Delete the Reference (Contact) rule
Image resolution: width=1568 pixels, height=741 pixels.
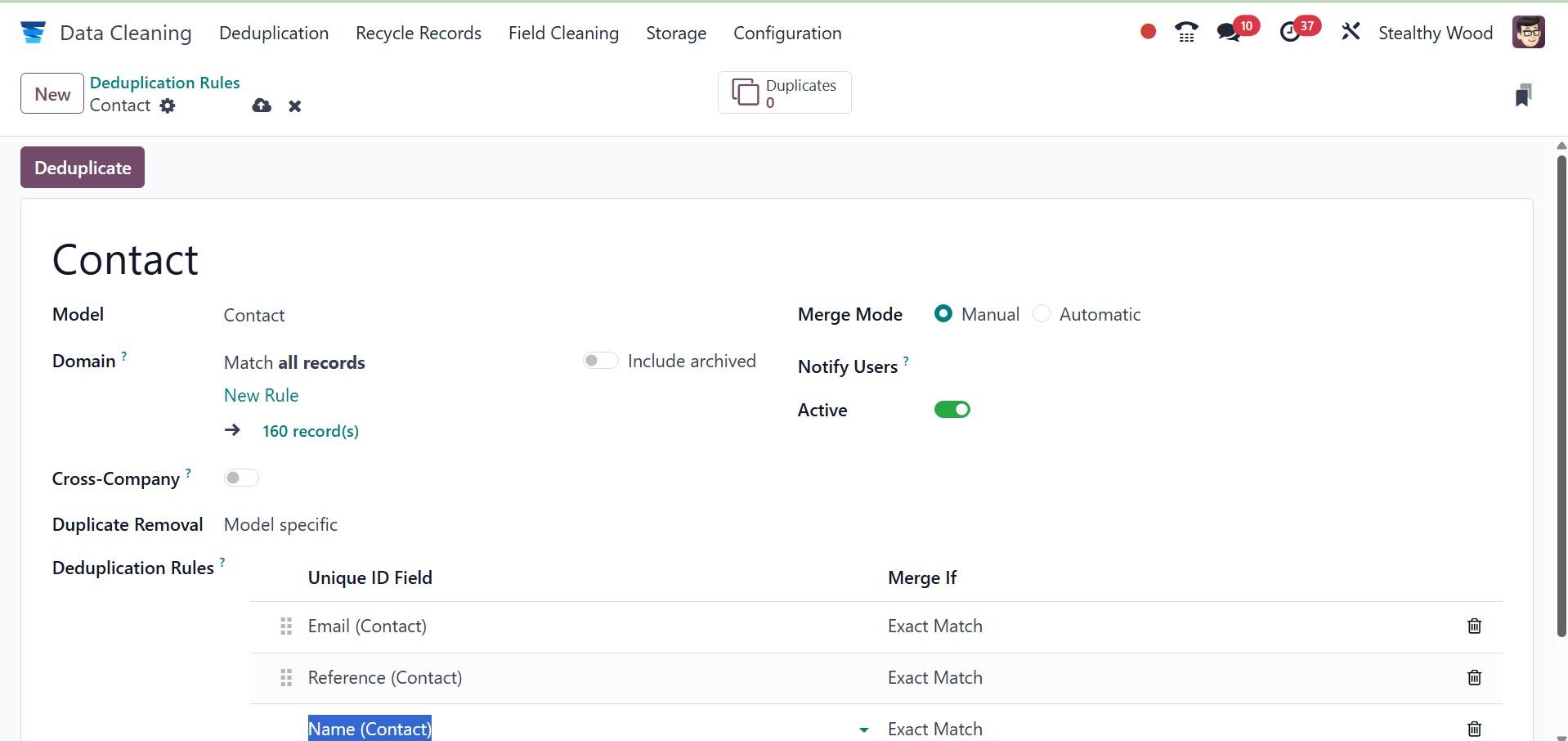pyautogui.click(x=1474, y=678)
